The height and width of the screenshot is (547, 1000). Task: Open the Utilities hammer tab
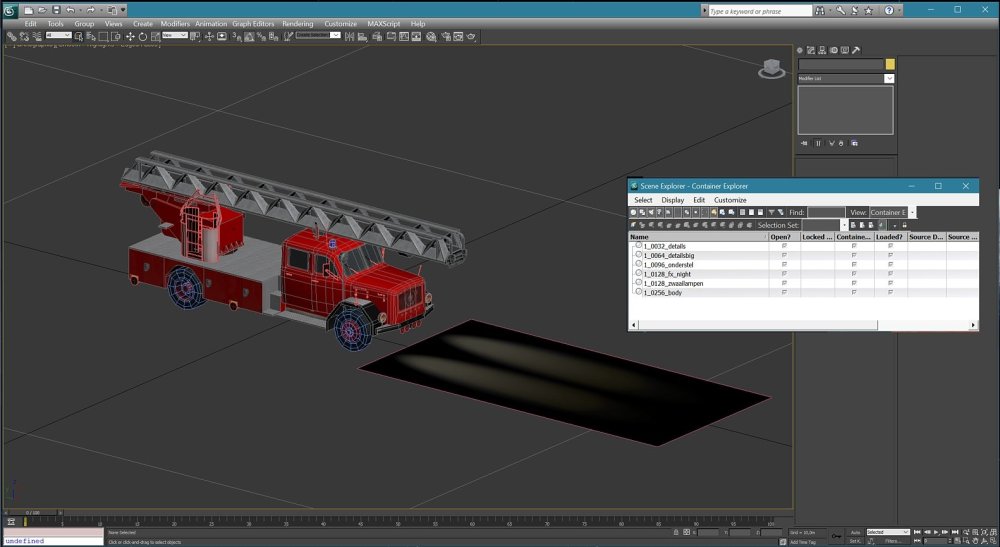click(856, 50)
